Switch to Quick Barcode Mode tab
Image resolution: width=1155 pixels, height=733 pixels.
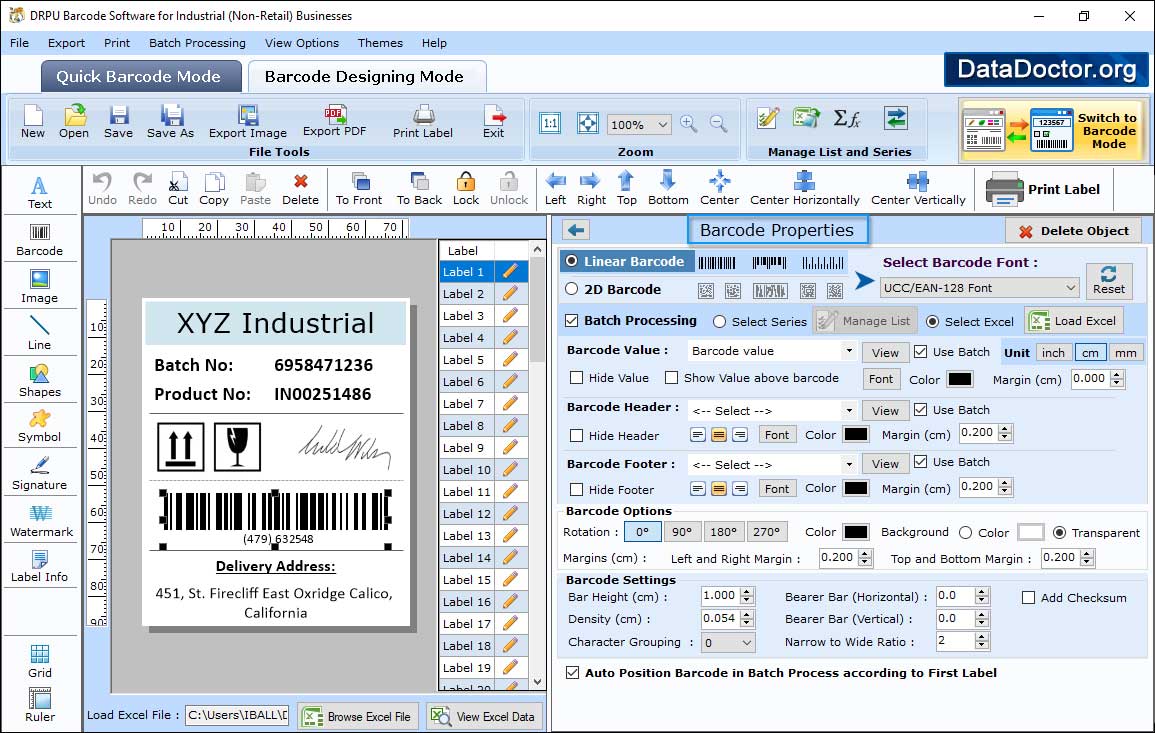pyautogui.click(x=139, y=77)
